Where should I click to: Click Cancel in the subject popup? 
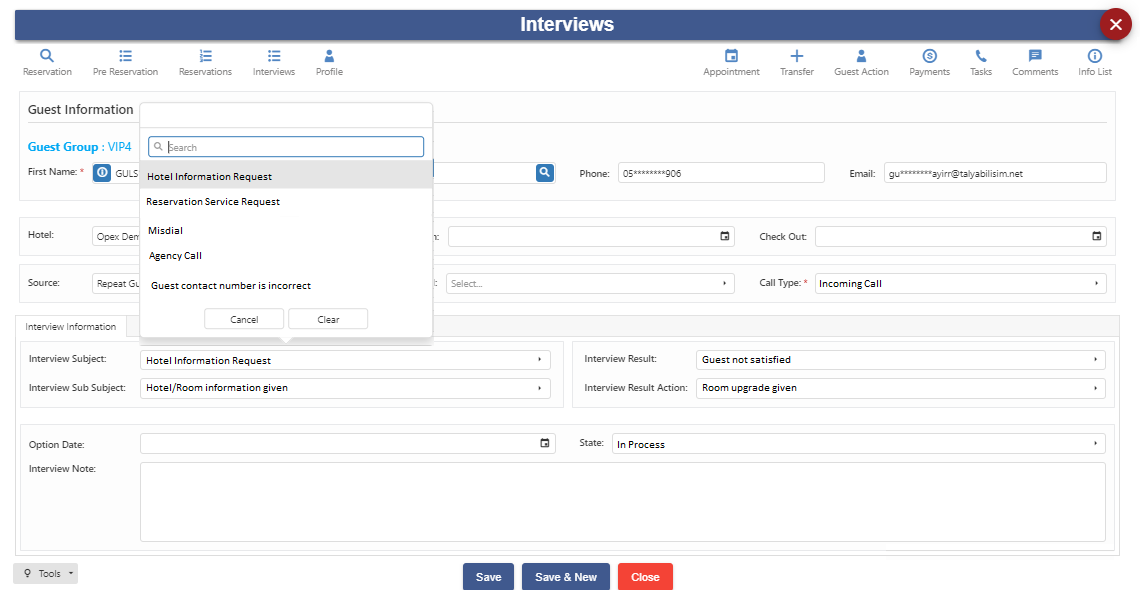[244, 319]
